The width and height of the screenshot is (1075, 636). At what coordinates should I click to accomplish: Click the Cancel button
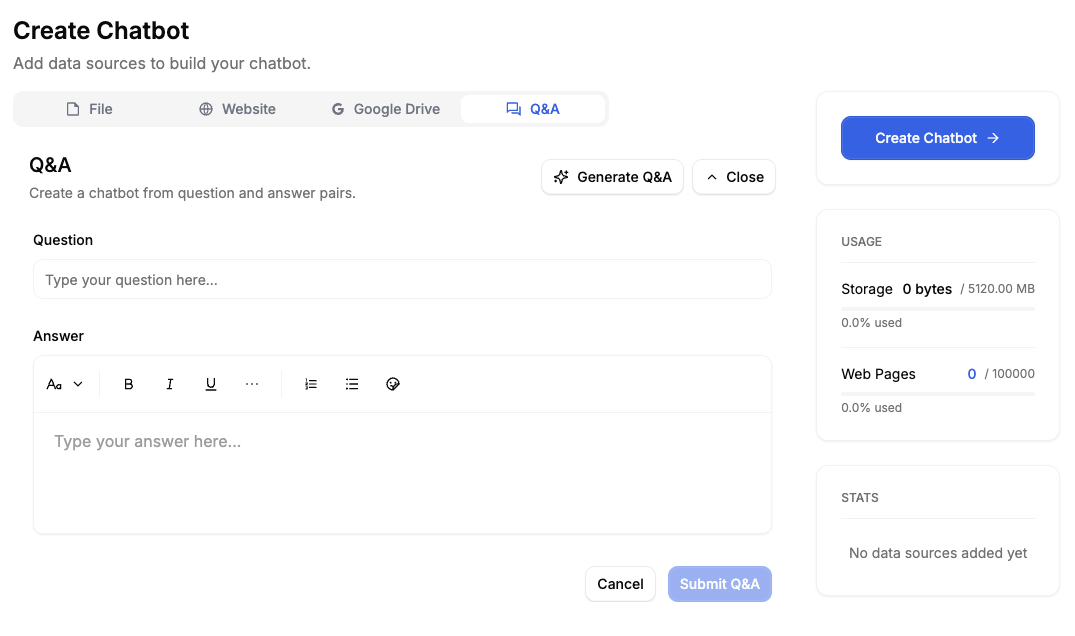click(x=620, y=583)
